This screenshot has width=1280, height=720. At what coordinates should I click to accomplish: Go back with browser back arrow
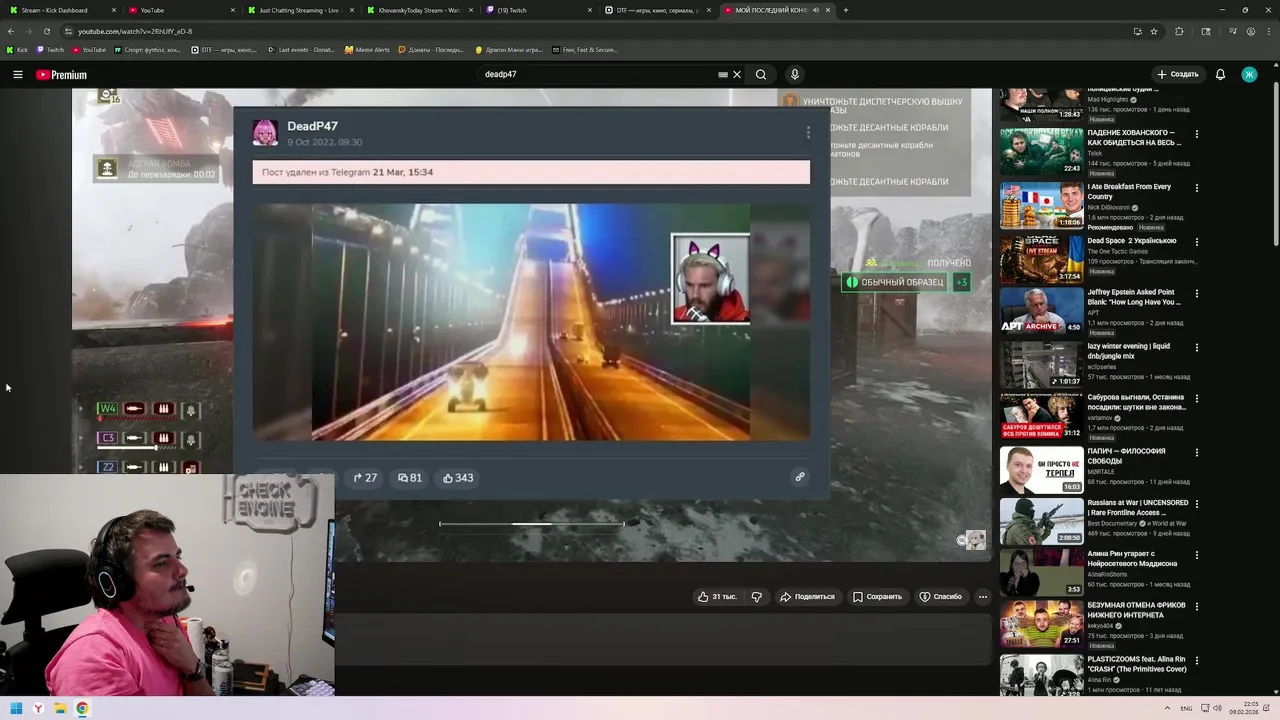(11, 31)
